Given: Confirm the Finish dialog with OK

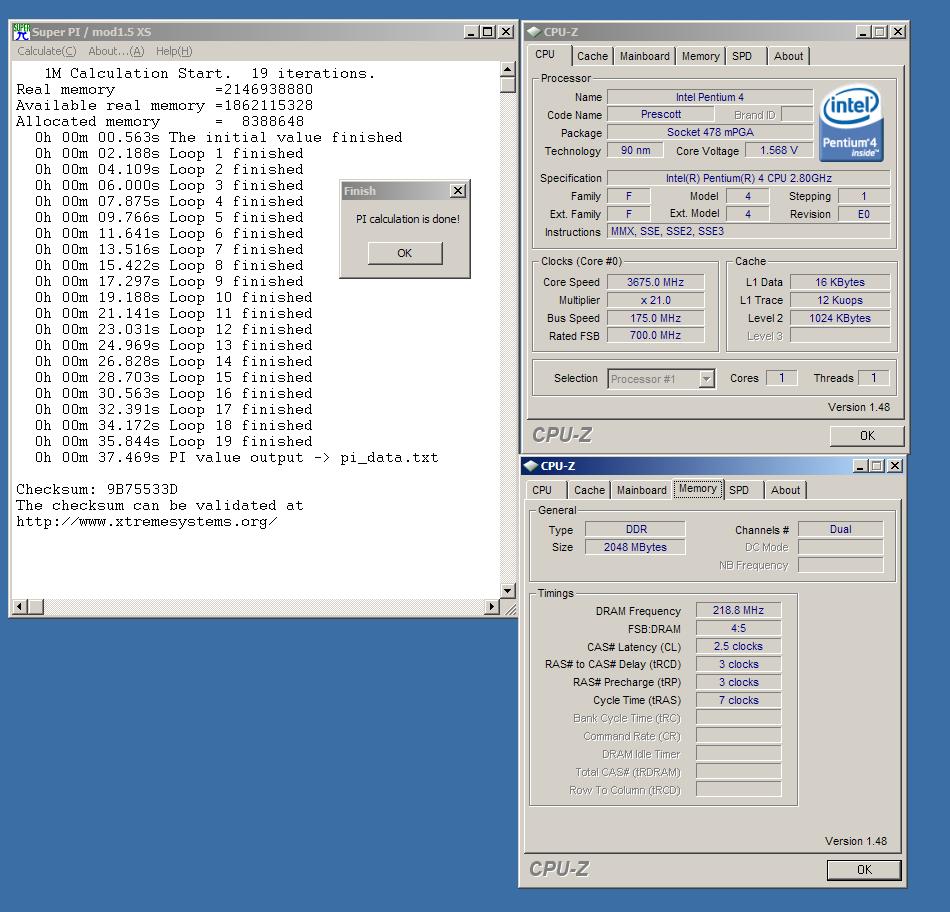Looking at the screenshot, I should pos(405,253).
